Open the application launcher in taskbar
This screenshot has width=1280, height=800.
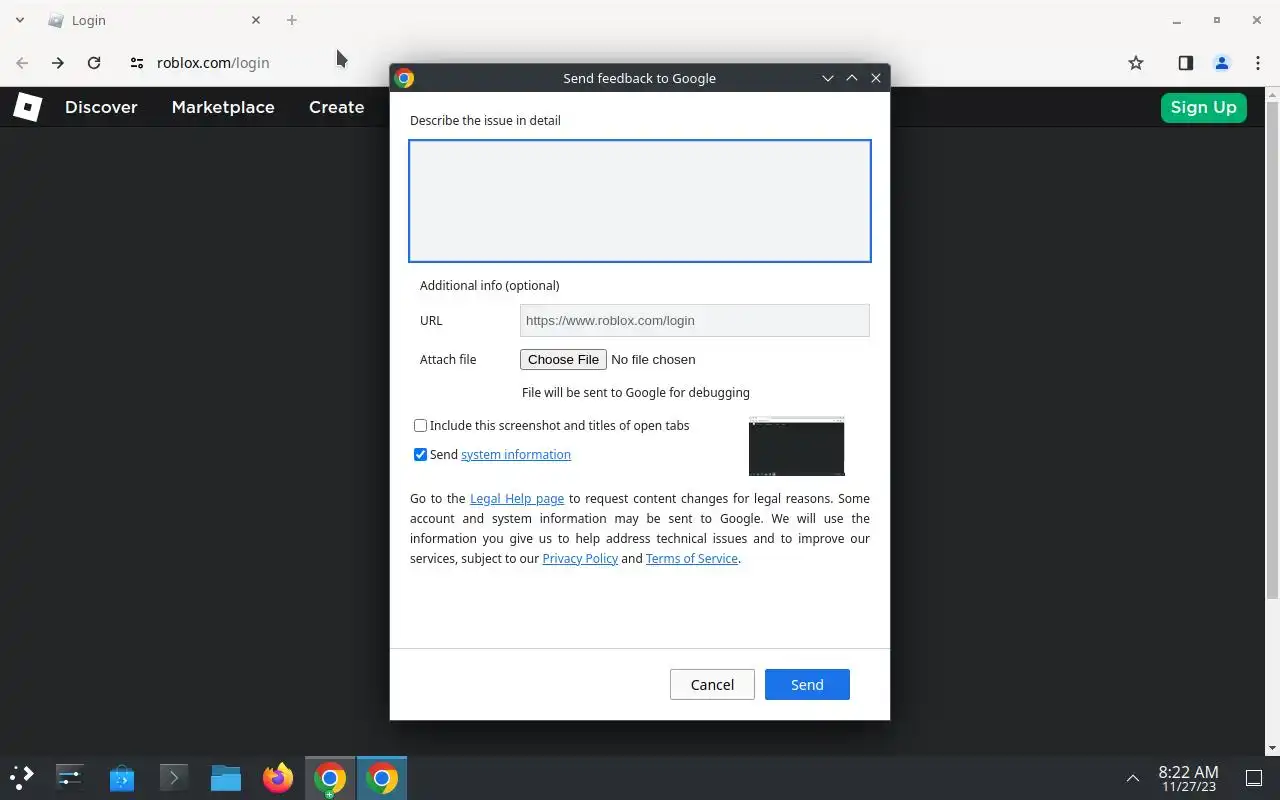click(22, 777)
